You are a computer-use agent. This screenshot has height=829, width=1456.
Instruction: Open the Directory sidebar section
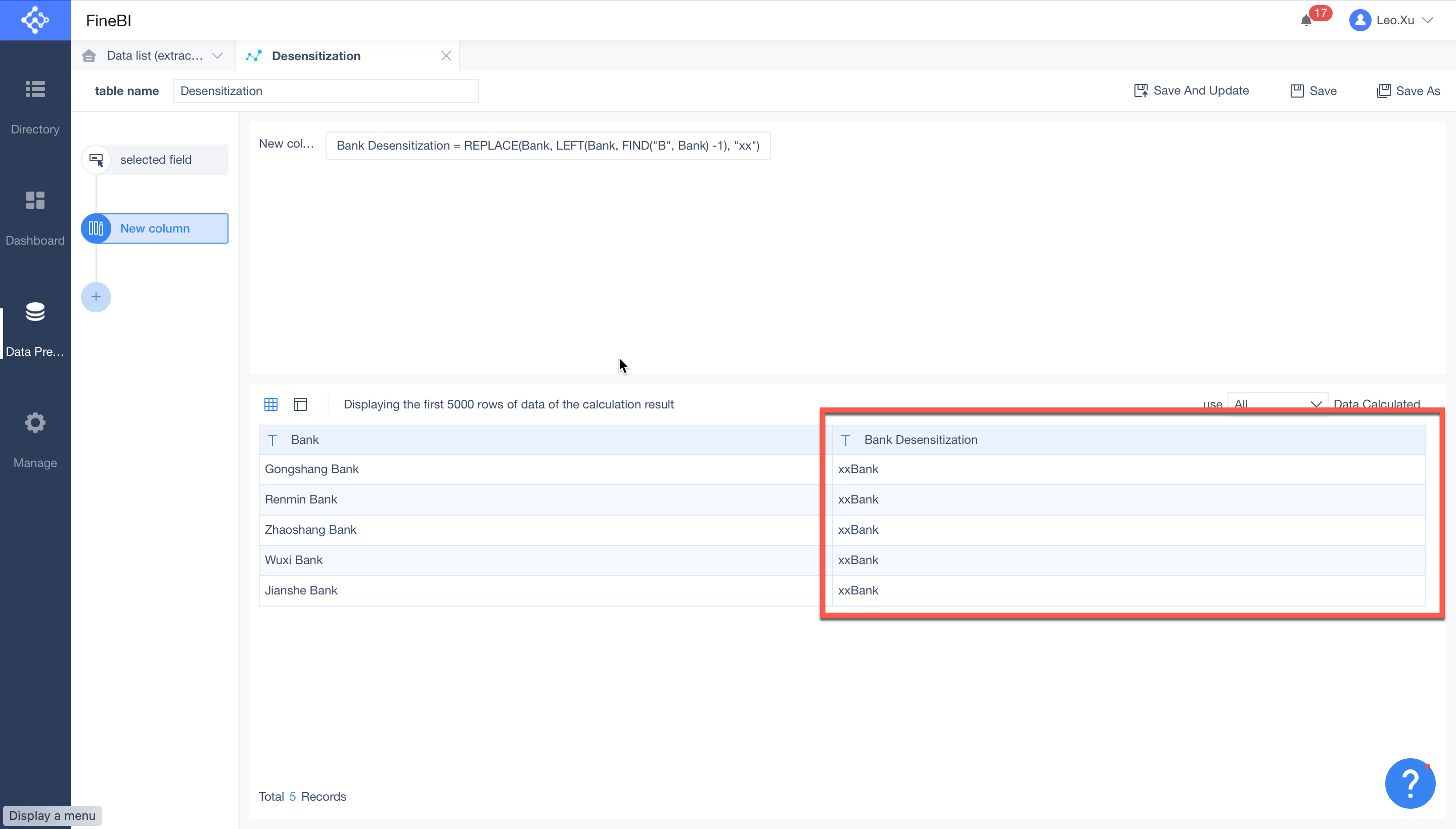click(35, 107)
